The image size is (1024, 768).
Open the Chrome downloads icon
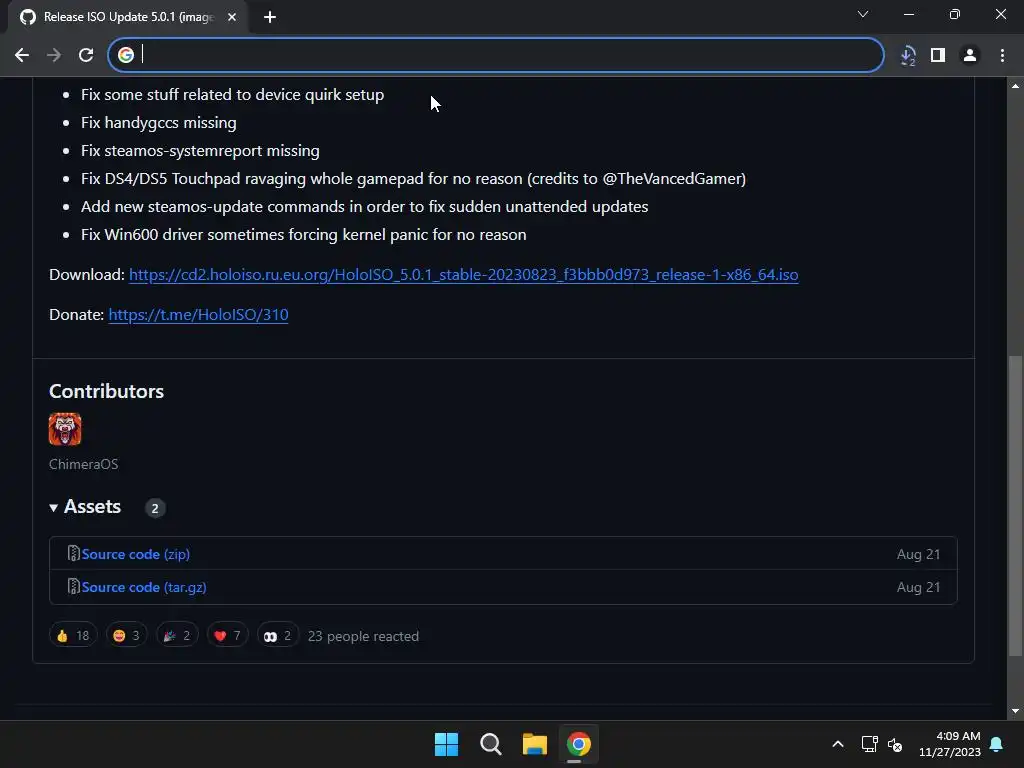(x=907, y=56)
